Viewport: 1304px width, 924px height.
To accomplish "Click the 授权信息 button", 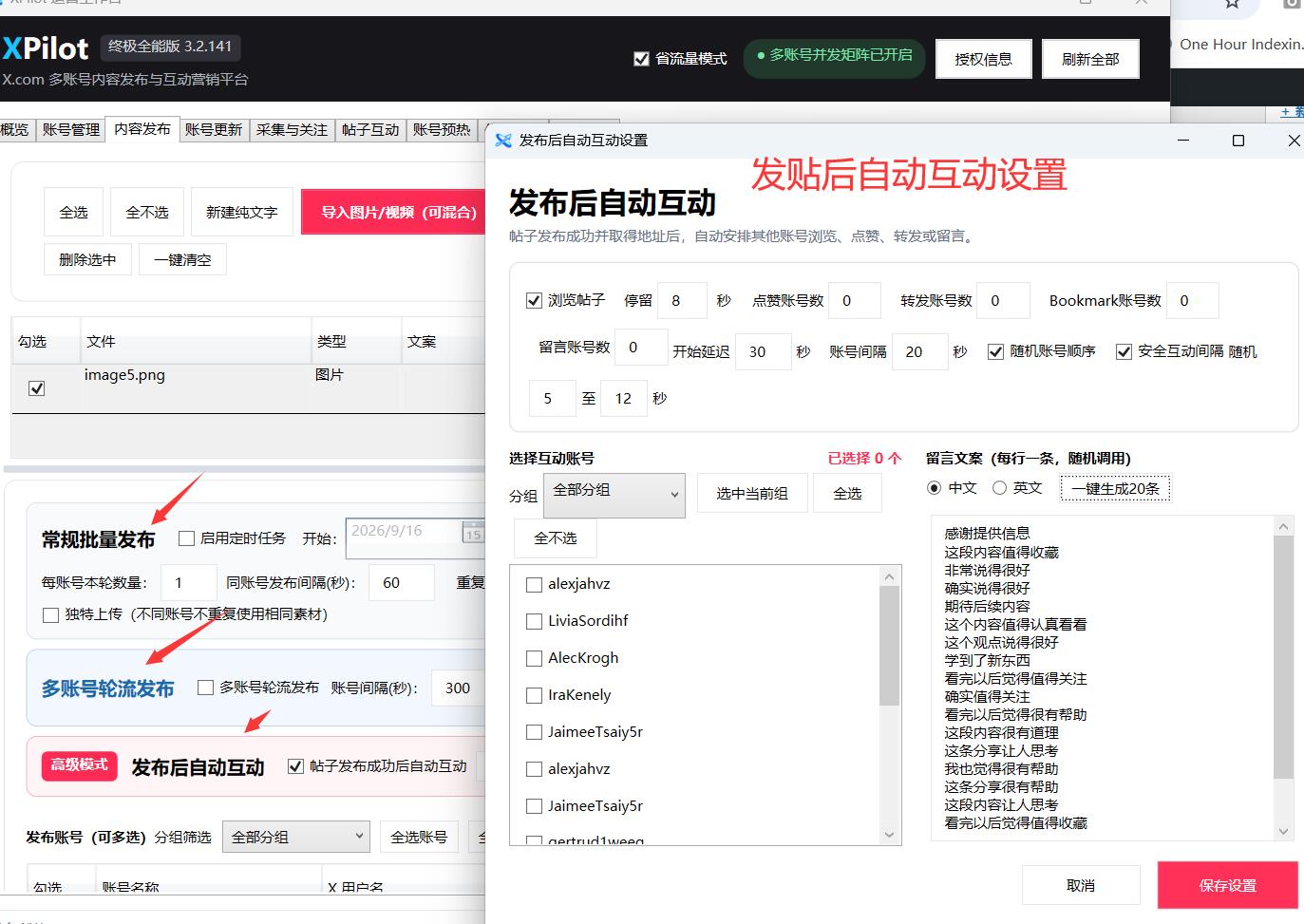I will [984, 59].
